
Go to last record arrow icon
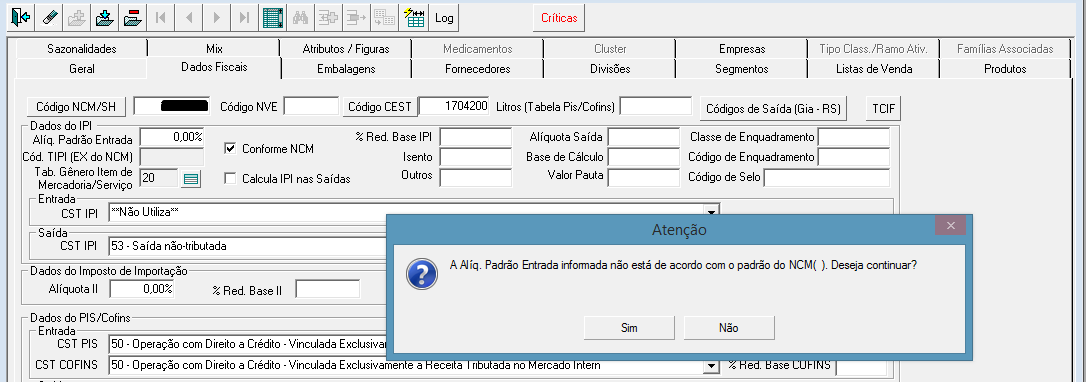tap(244, 18)
